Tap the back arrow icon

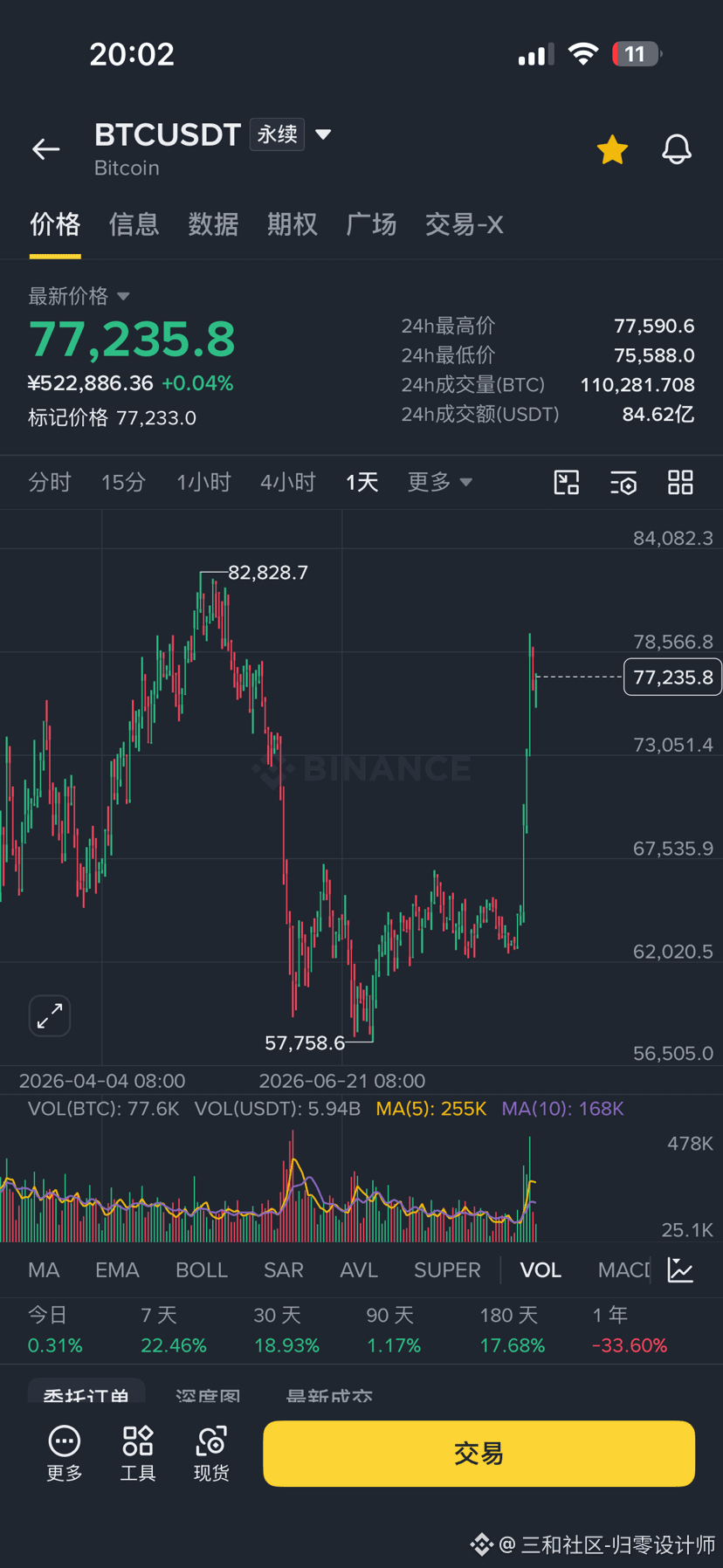coord(46,149)
